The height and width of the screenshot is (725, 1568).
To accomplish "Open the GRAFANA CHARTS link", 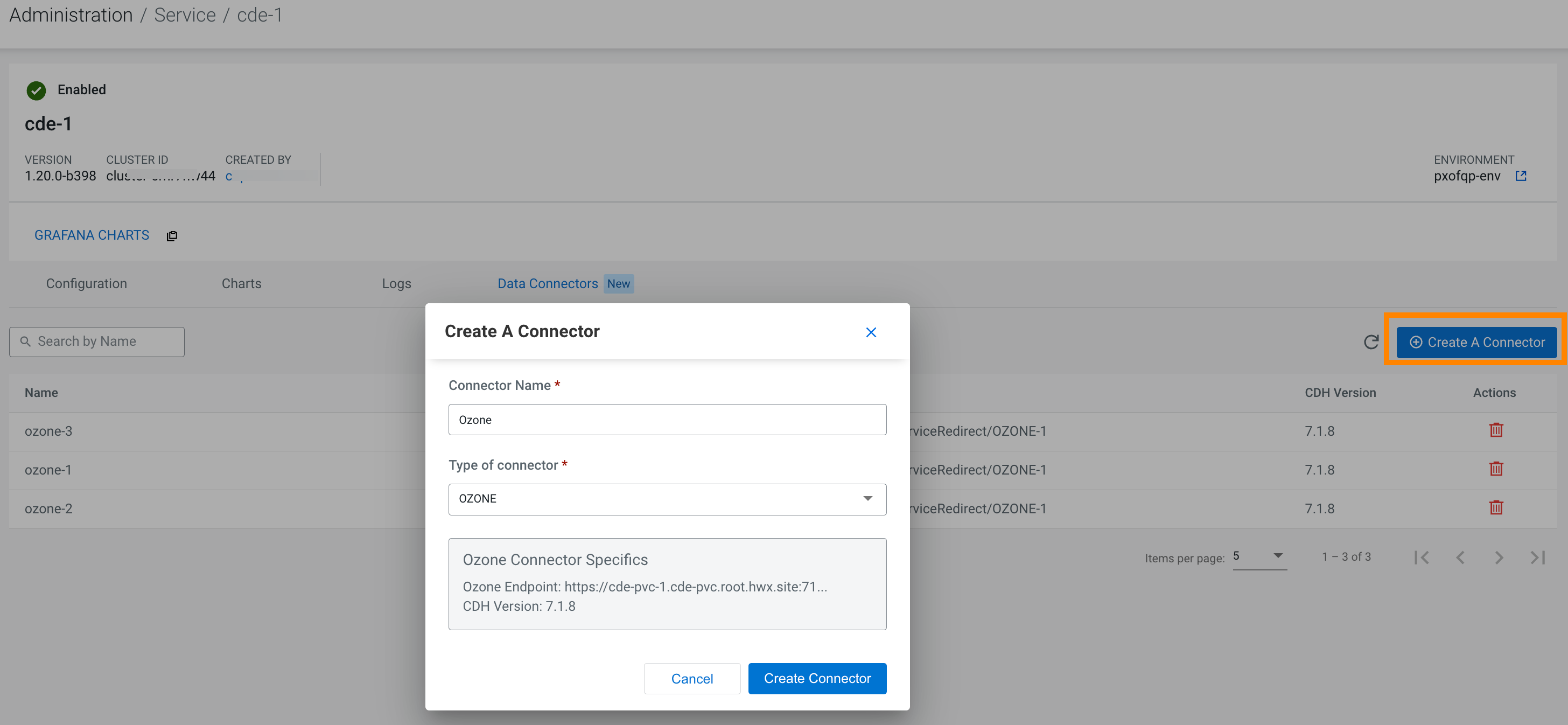I will (x=92, y=235).
